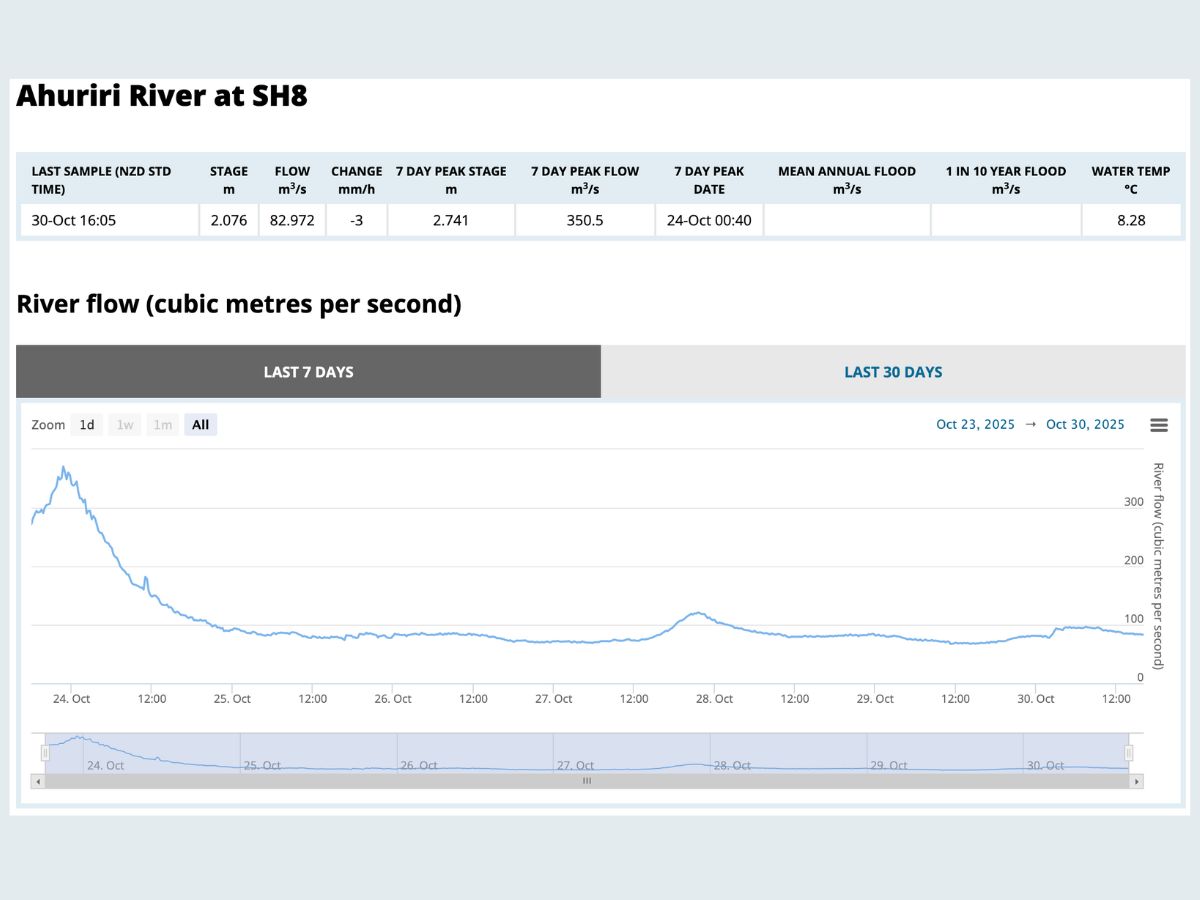Click the navigator right range handle

(1129, 753)
